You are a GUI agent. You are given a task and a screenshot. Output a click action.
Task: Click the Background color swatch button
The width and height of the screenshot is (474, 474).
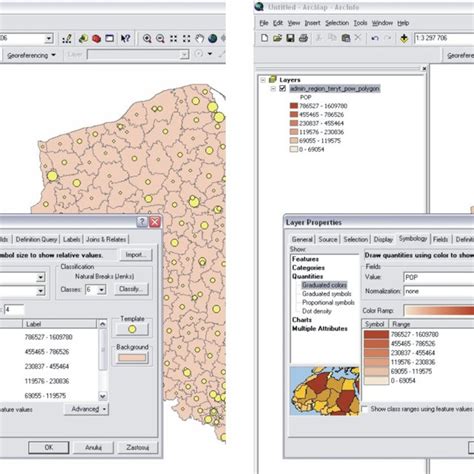pyautogui.click(x=132, y=358)
